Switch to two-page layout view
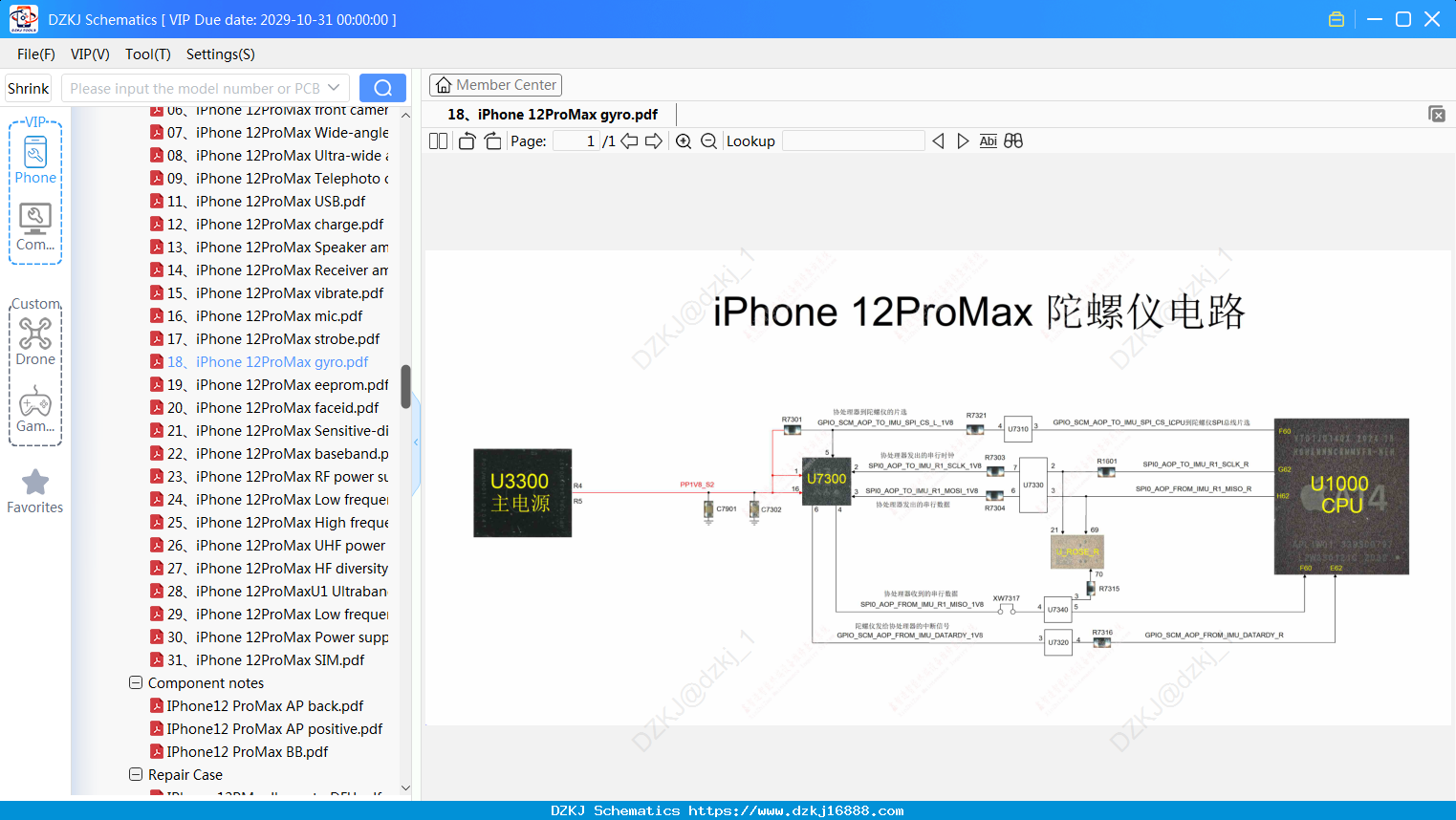Screen dimensions: 1456x820 (x=438, y=141)
